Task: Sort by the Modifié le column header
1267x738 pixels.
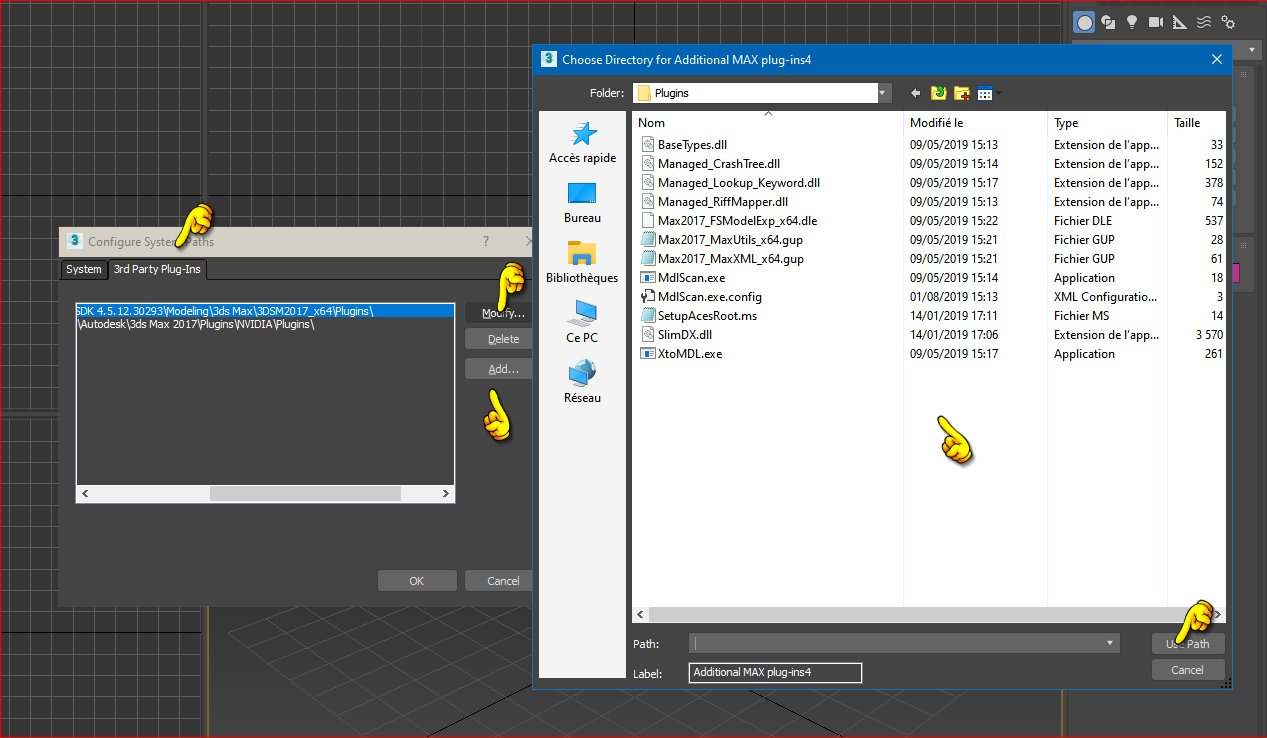Action: [x=975, y=123]
